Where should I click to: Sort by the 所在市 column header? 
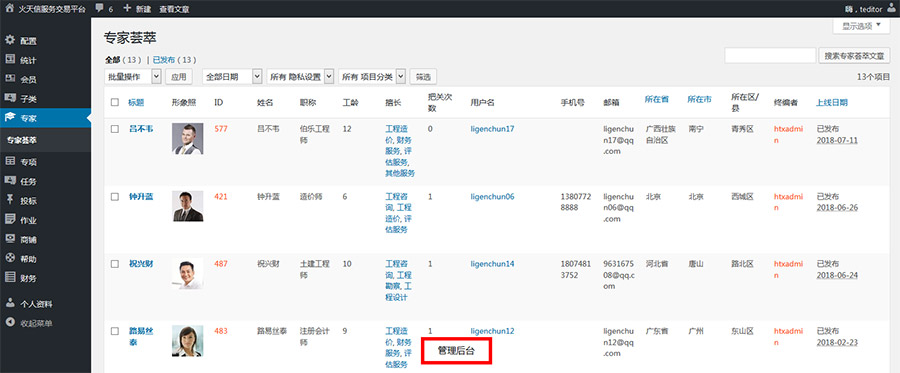(x=699, y=99)
